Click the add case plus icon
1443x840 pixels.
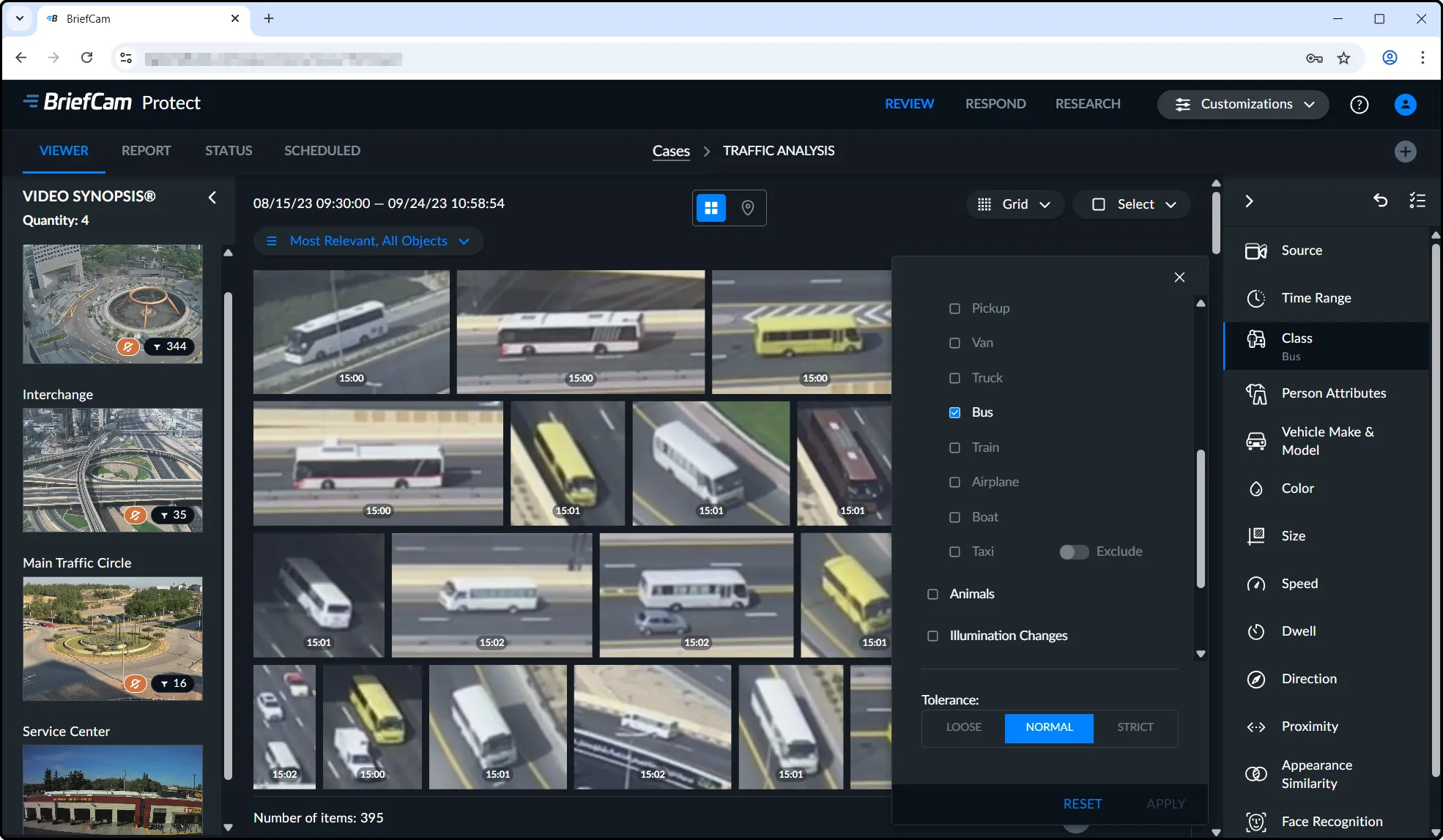point(1404,152)
